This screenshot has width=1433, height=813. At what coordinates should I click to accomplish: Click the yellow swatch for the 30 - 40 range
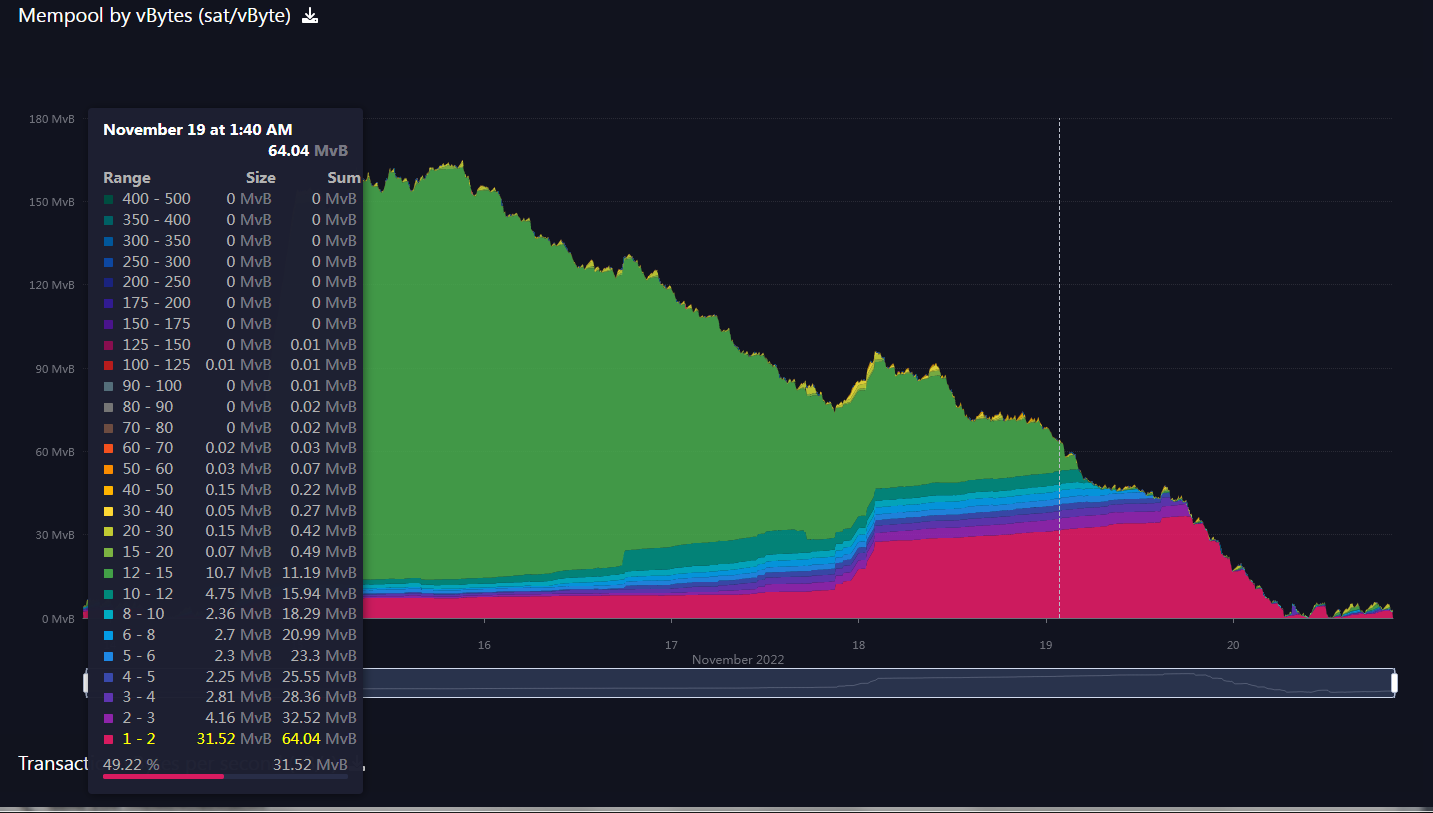coord(108,511)
